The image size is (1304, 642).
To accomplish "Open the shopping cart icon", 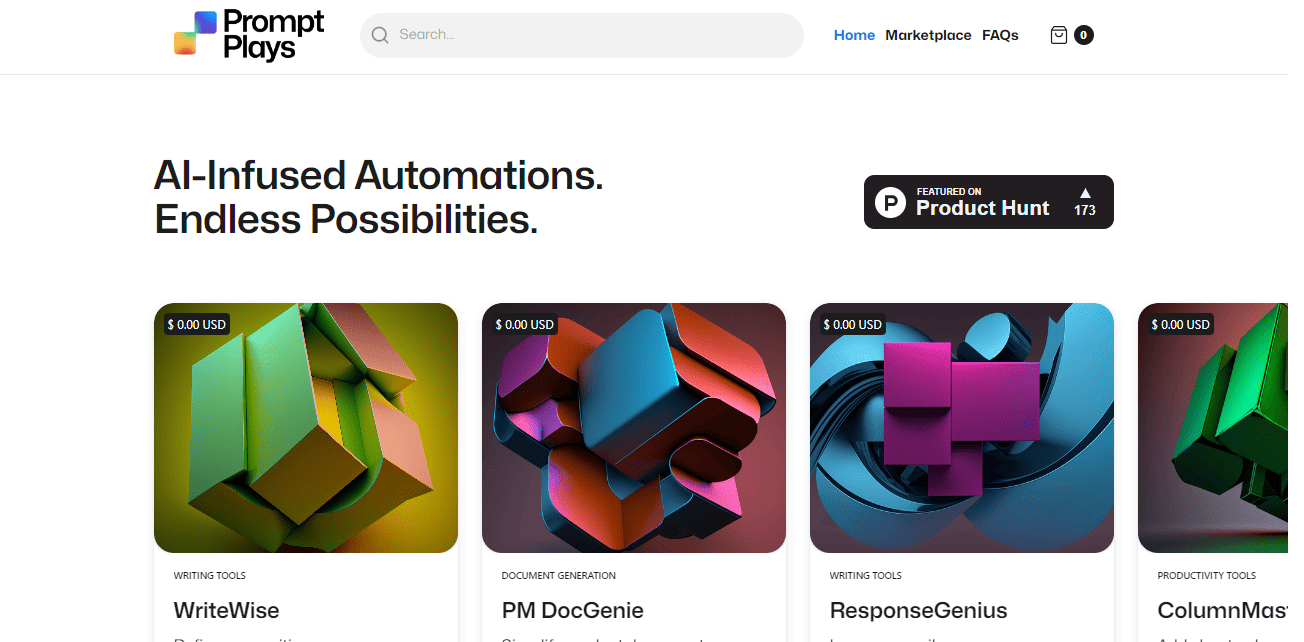I will [x=1058, y=35].
